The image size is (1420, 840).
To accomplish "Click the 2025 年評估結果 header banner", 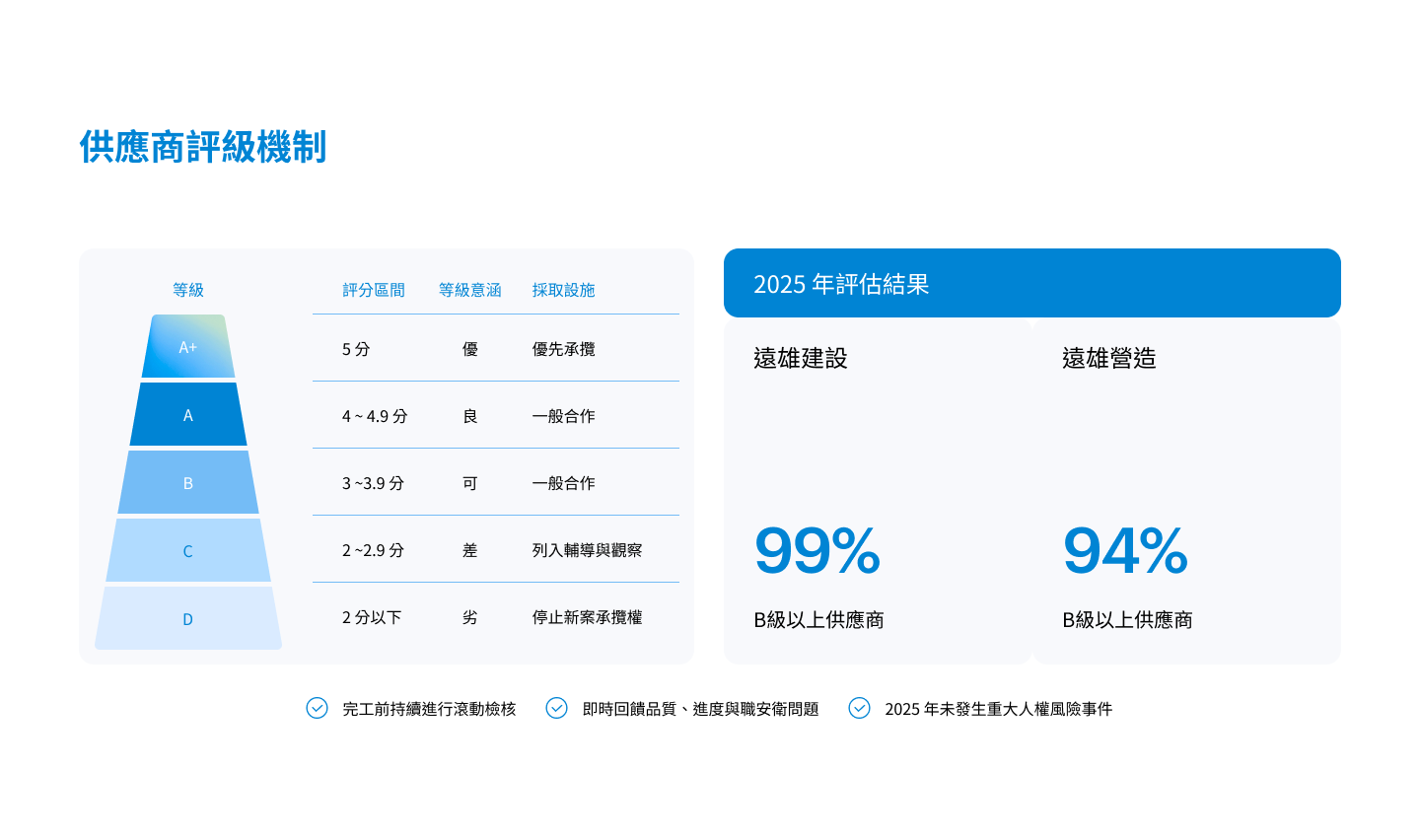I will (x=1032, y=283).
